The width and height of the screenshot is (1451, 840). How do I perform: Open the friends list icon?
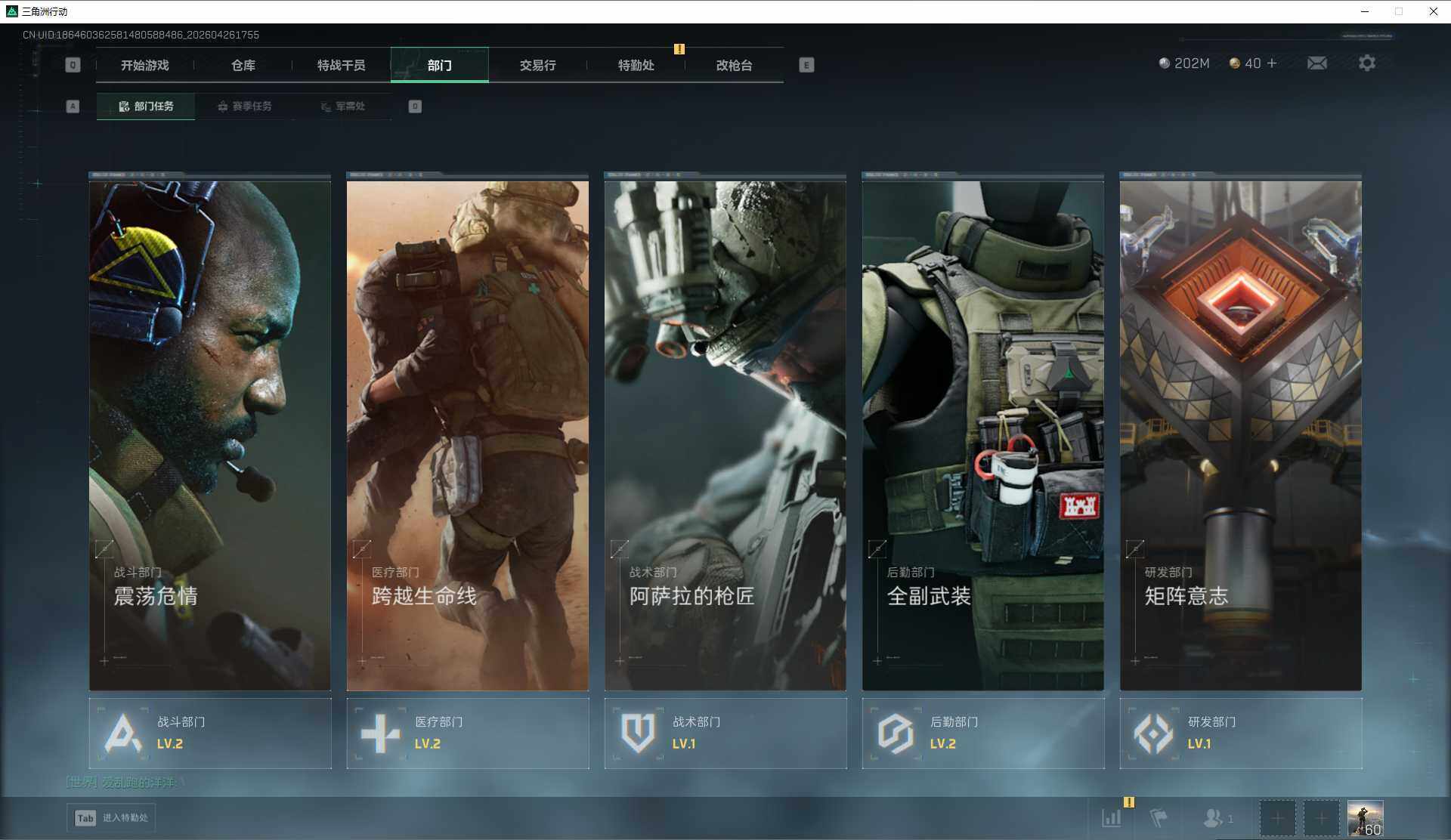pos(1214,817)
